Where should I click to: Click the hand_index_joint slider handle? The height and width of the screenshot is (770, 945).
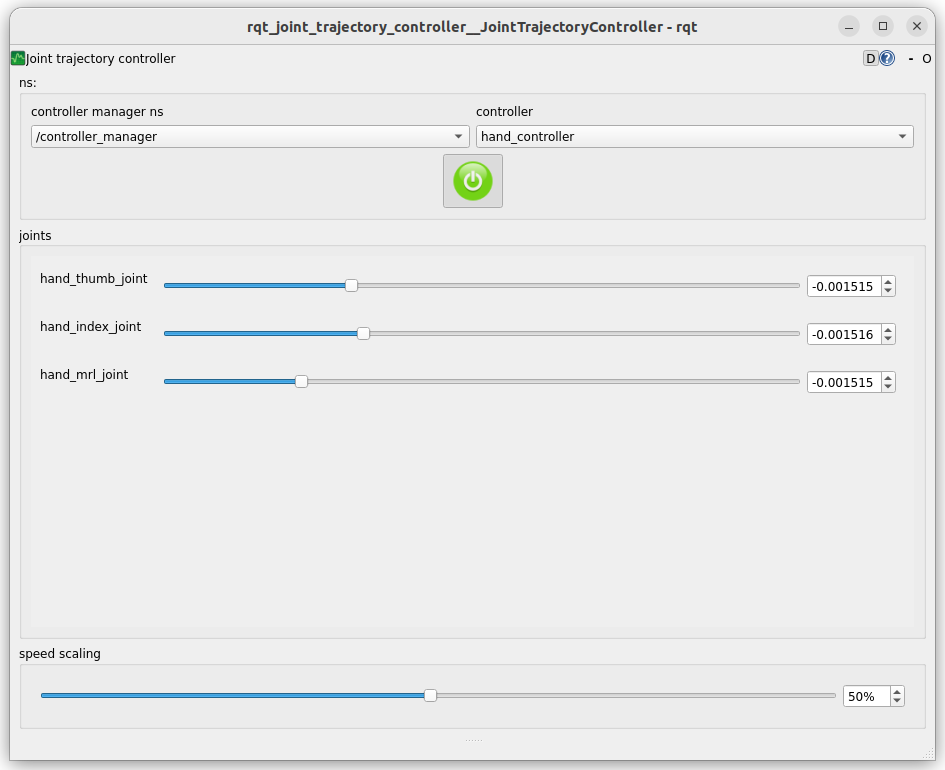point(363,333)
